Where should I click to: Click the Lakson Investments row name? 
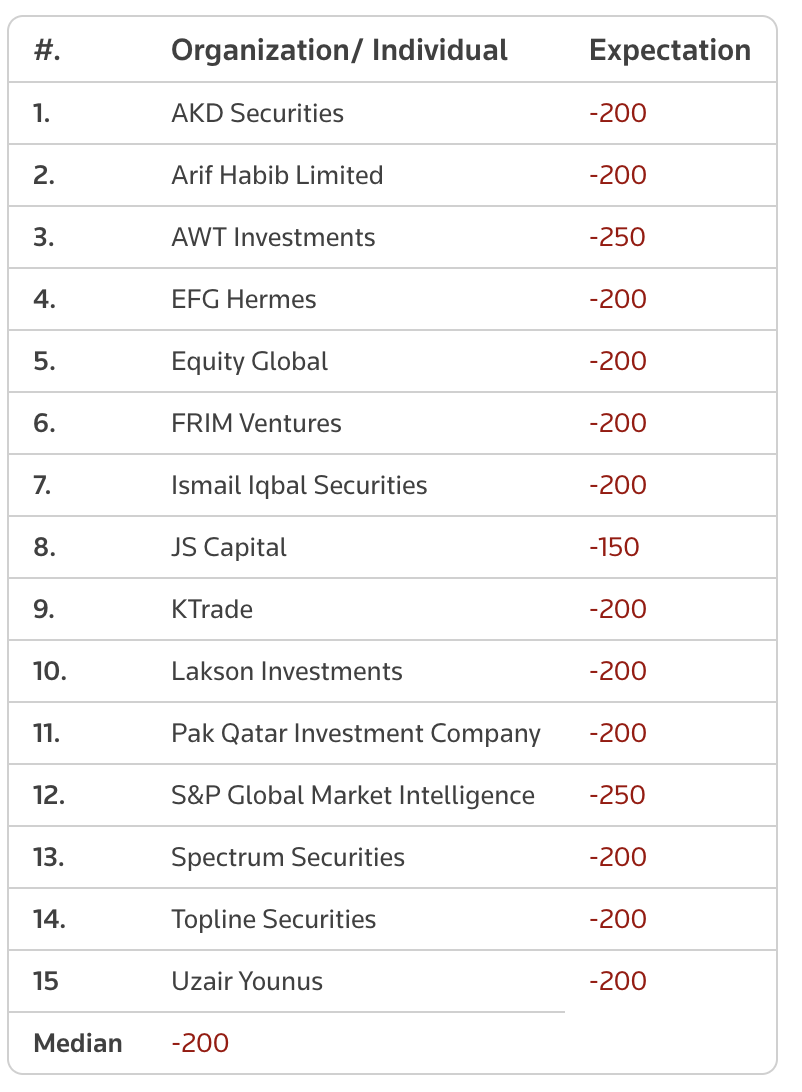pos(287,671)
